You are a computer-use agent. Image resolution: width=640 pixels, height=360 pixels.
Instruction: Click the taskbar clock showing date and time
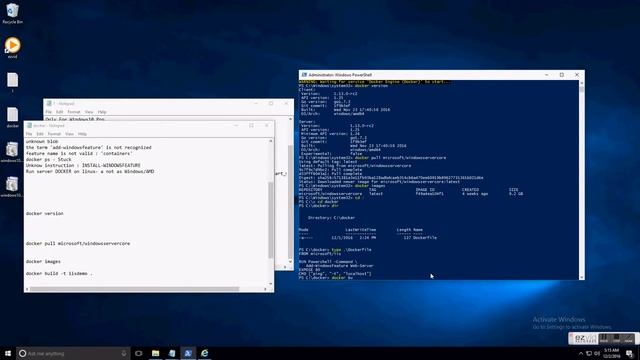point(612,353)
